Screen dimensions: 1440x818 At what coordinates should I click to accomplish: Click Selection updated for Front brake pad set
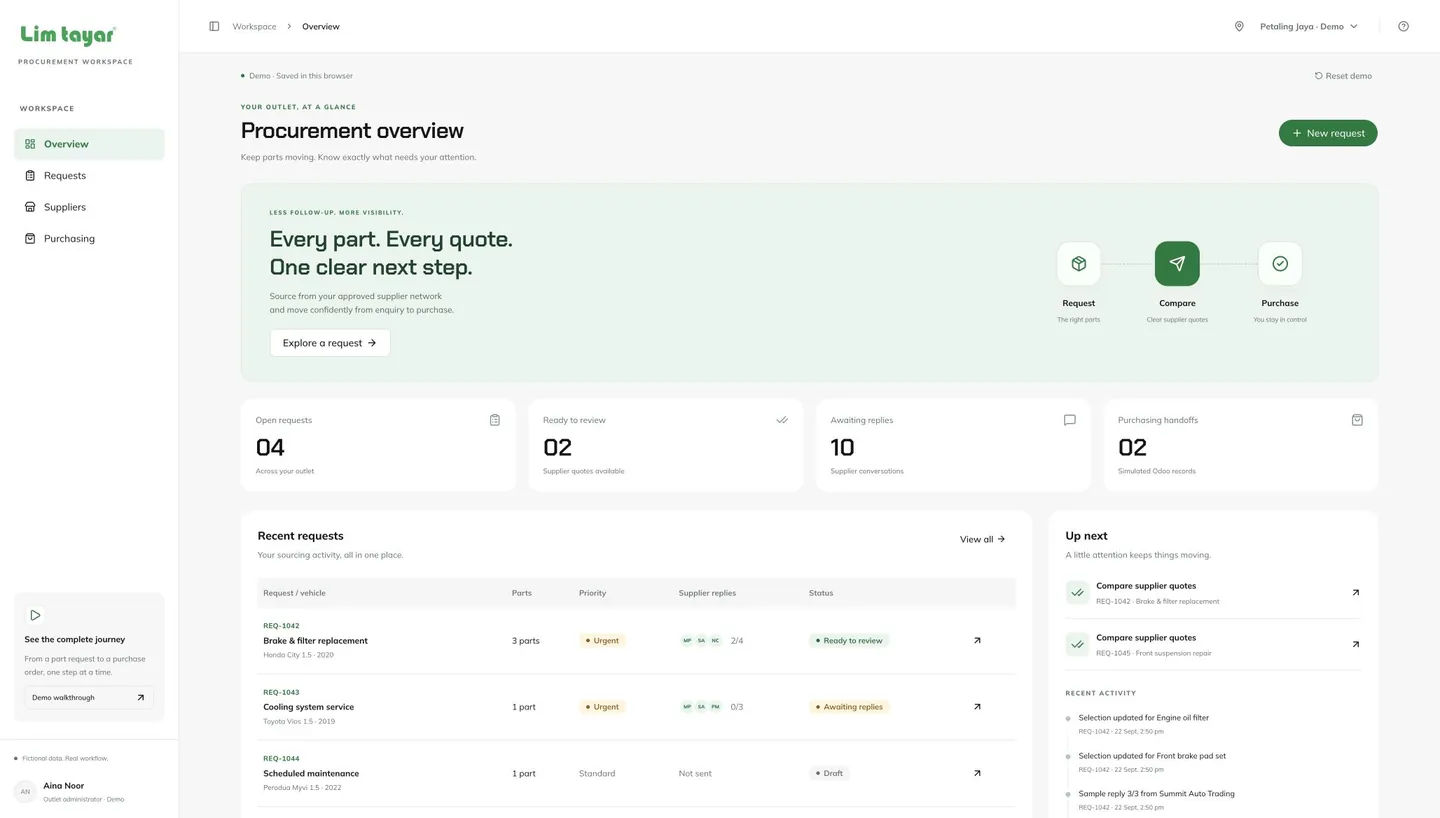[x=1152, y=756]
